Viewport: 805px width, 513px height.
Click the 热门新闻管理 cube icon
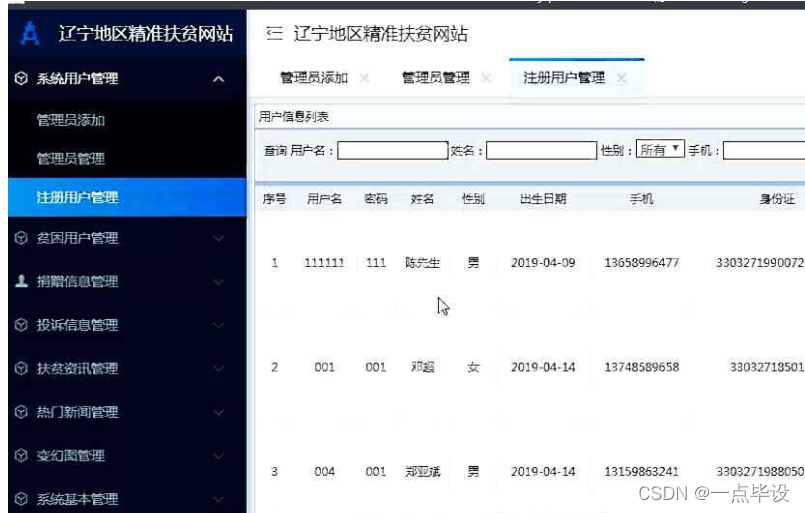point(21,412)
